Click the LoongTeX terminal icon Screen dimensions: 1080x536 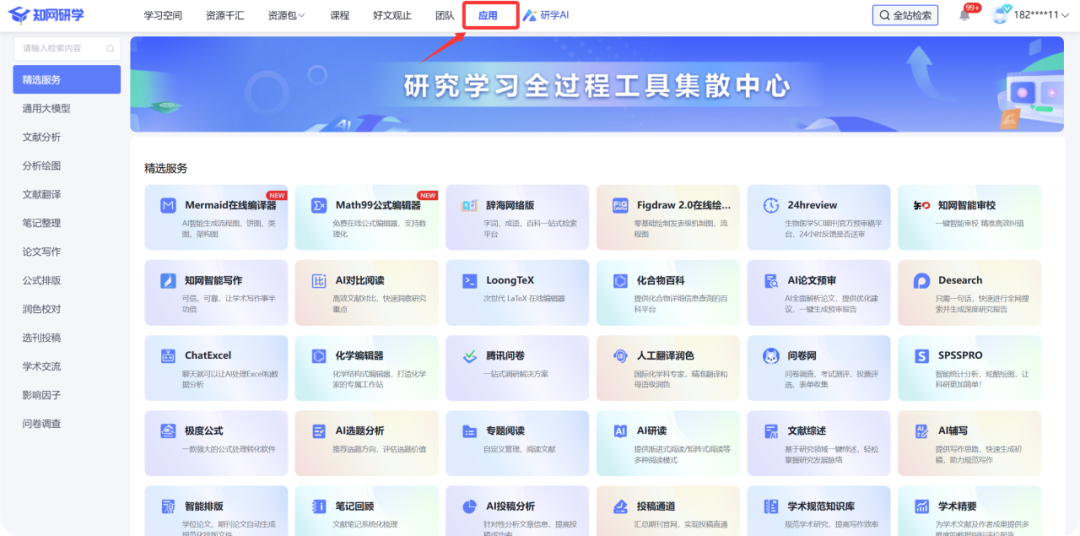click(x=469, y=281)
